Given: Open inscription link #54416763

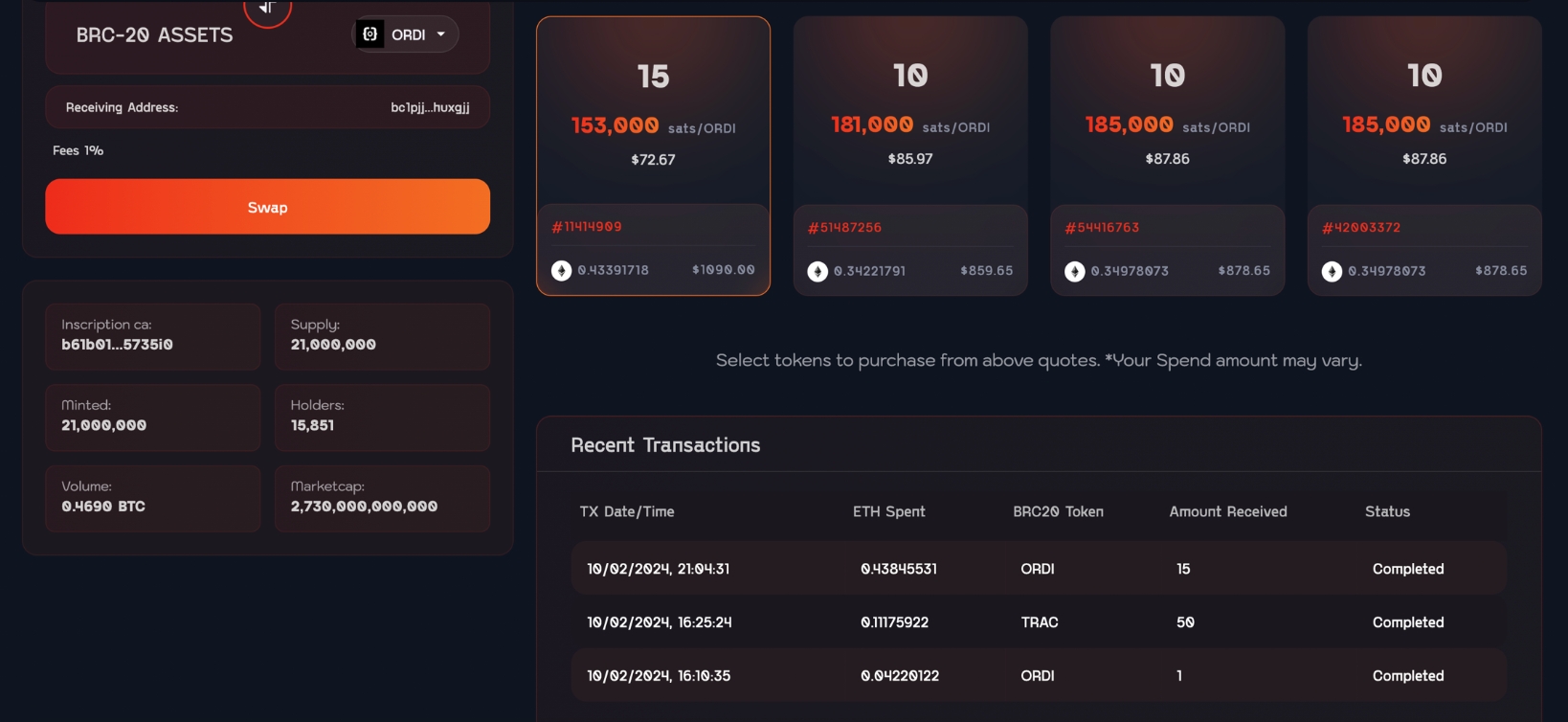Looking at the screenshot, I should pyautogui.click(x=1102, y=228).
